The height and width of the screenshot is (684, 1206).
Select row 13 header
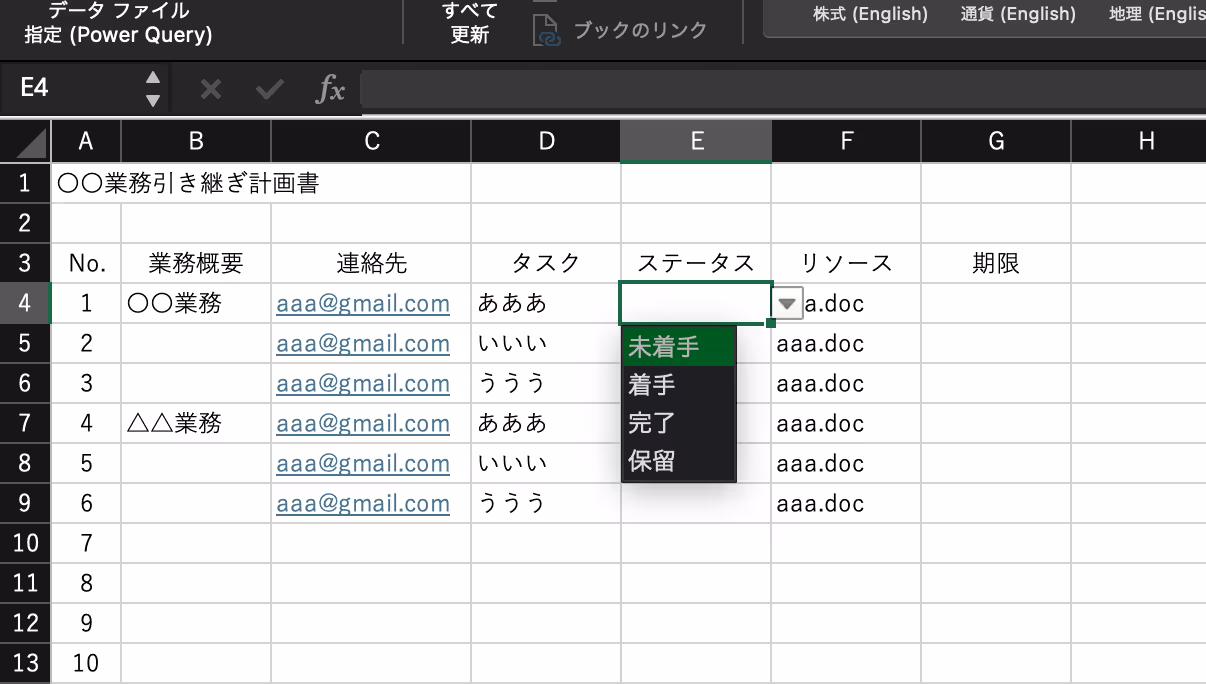coord(25,663)
